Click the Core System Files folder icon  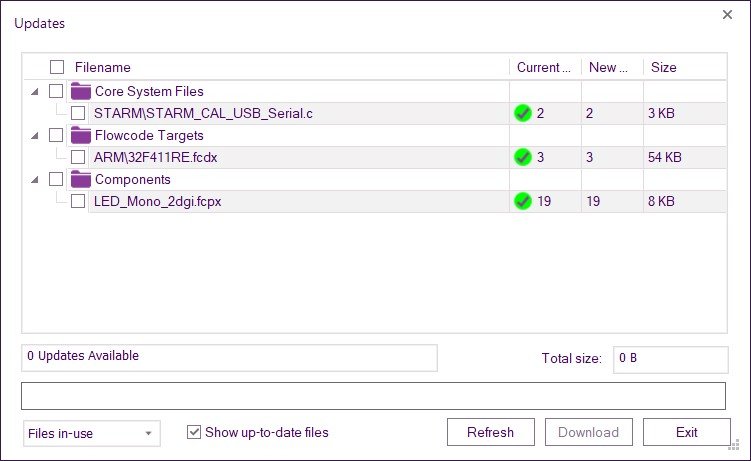click(x=80, y=91)
